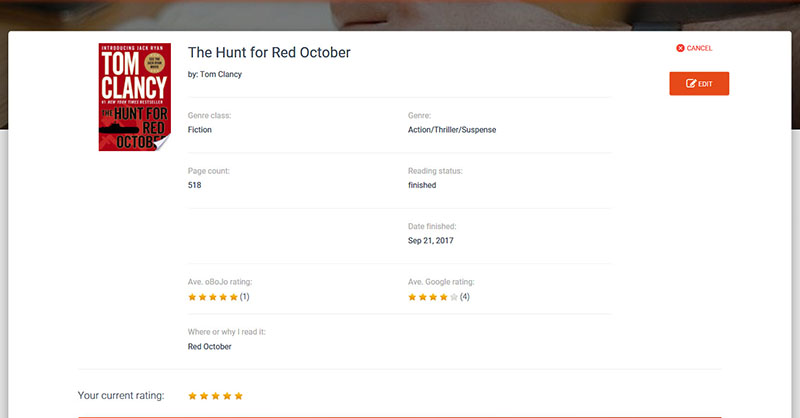The height and width of the screenshot is (418, 800).
Task: Set your current rating to one star
Action: pos(192,396)
